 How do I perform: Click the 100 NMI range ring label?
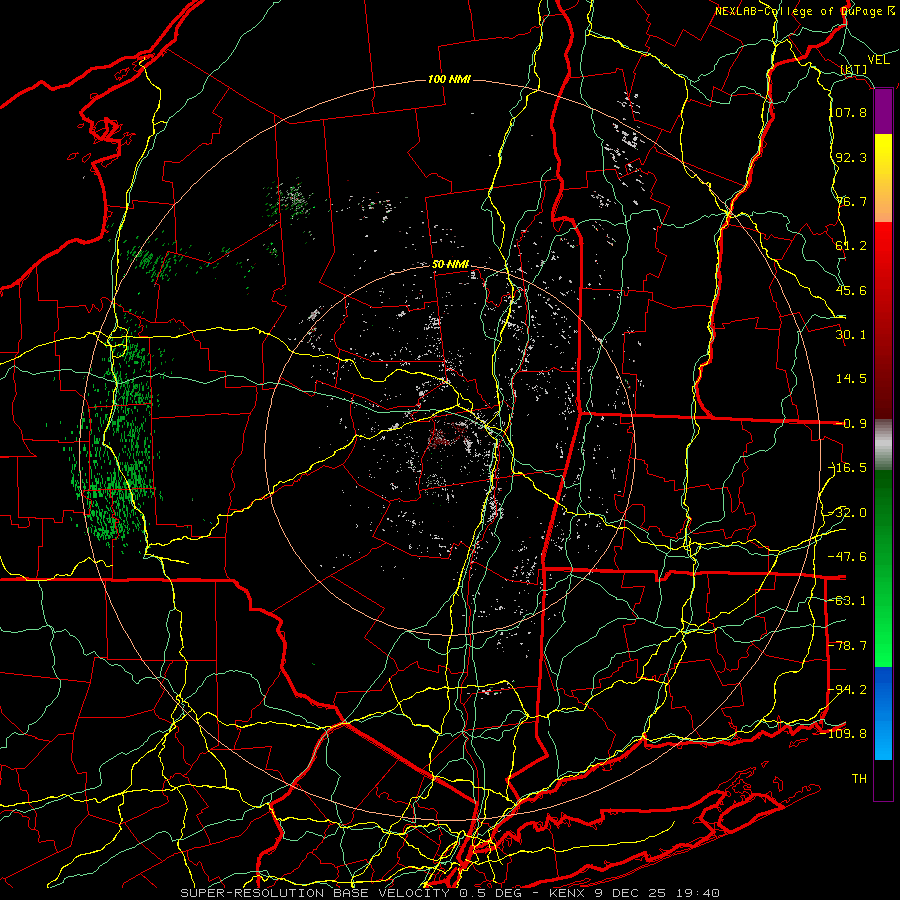point(449,79)
